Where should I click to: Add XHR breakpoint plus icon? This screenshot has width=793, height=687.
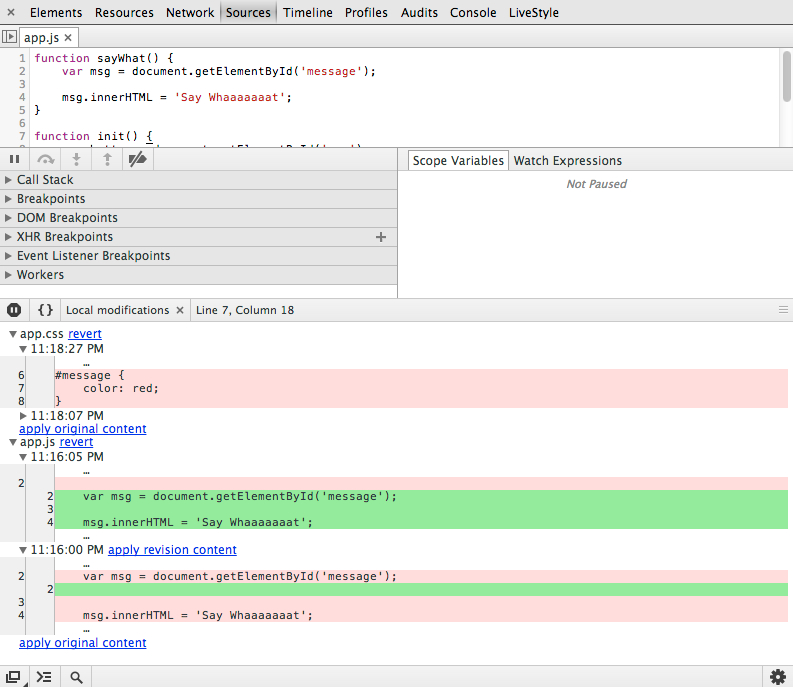[381, 237]
